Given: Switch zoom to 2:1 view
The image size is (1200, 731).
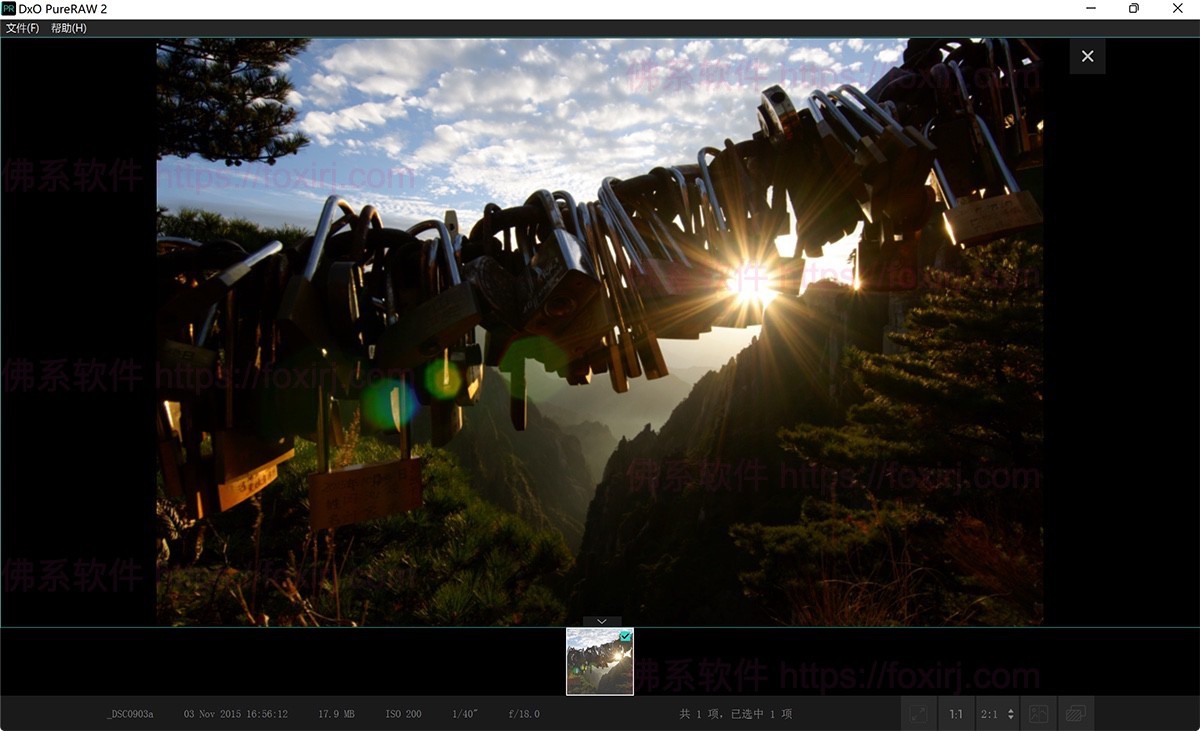Looking at the screenshot, I should pos(990,714).
